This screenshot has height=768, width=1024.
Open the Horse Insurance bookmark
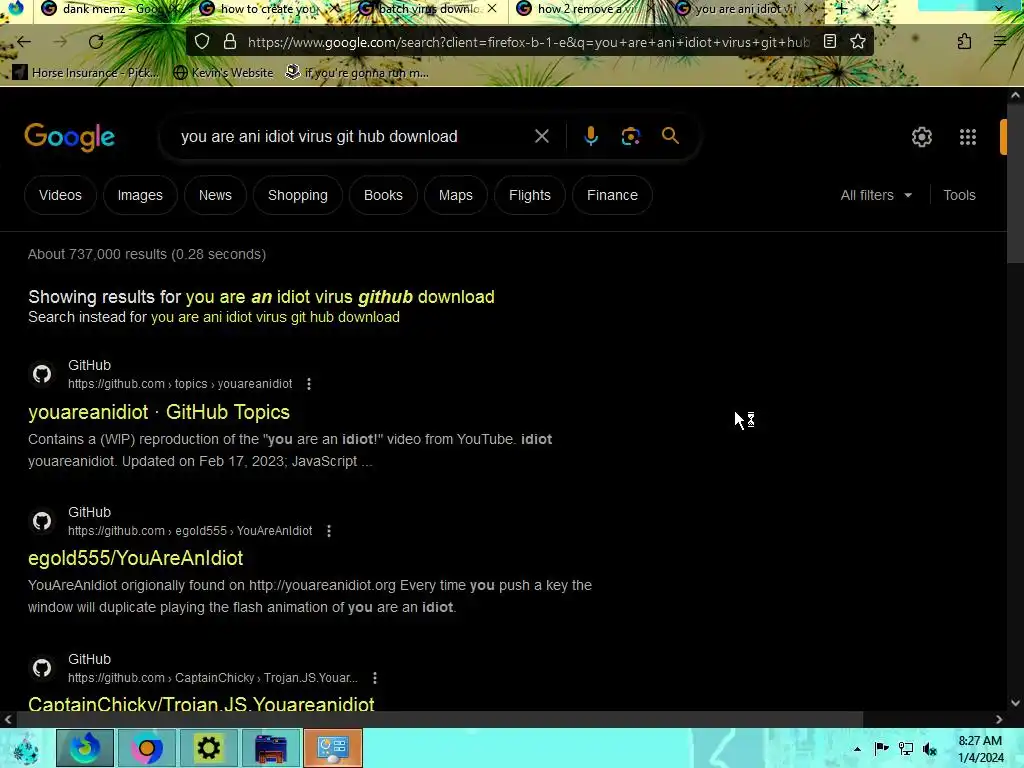point(86,73)
